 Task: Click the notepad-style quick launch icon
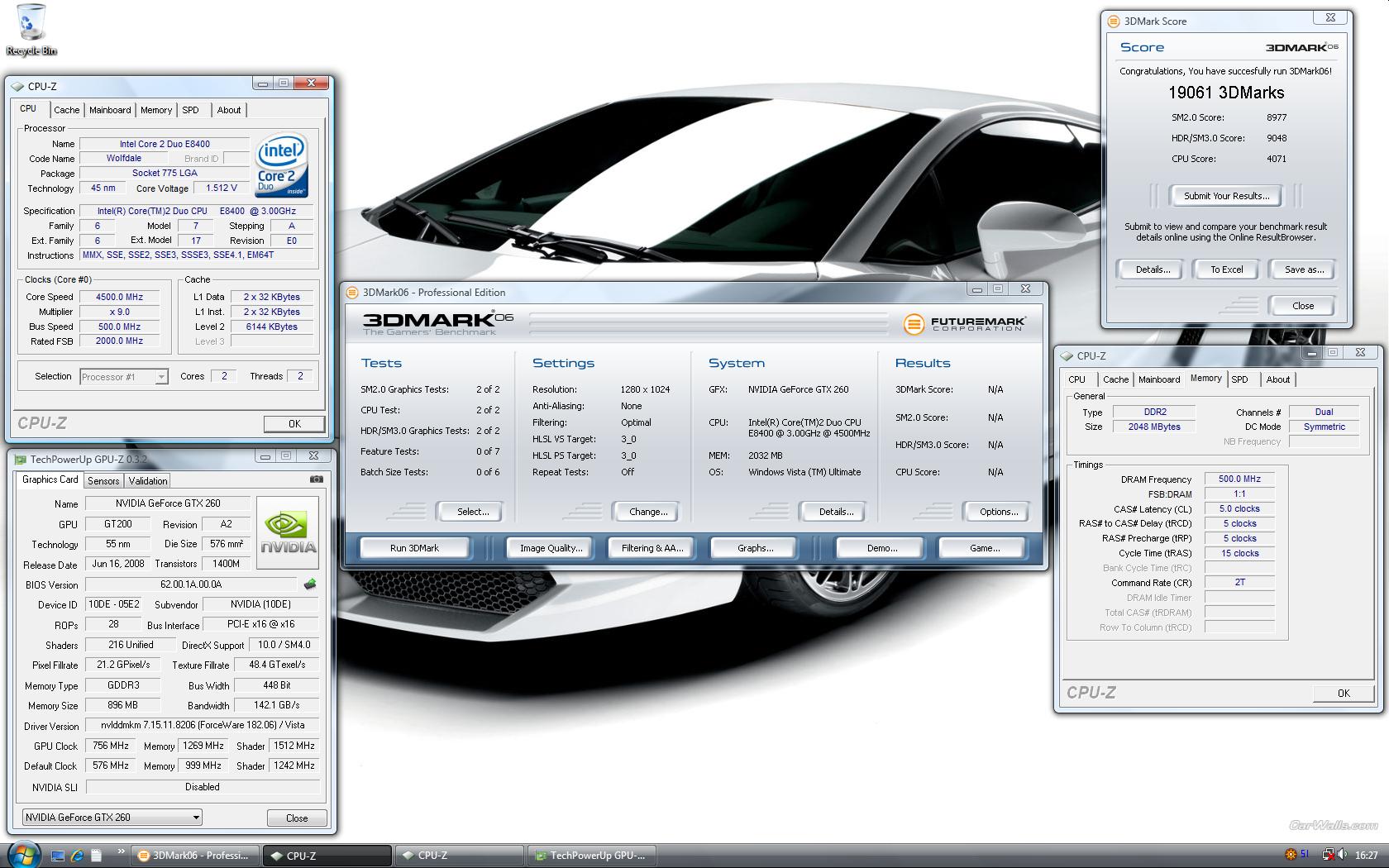pos(96,856)
